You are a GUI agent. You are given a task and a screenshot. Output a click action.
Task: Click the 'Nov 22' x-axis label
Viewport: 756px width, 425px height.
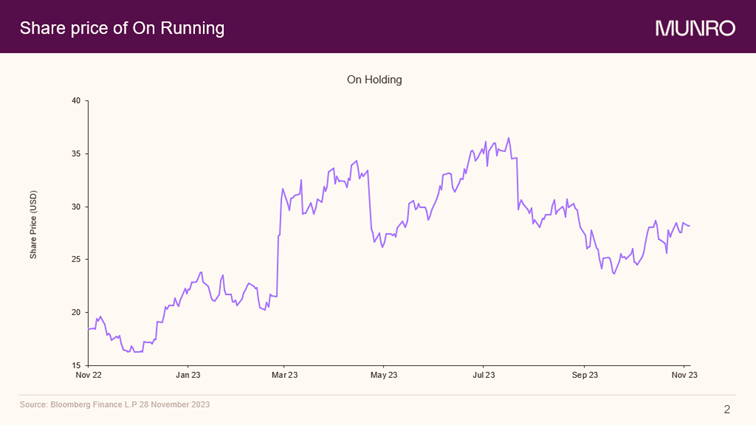pyautogui.click(x=88, y=376)
